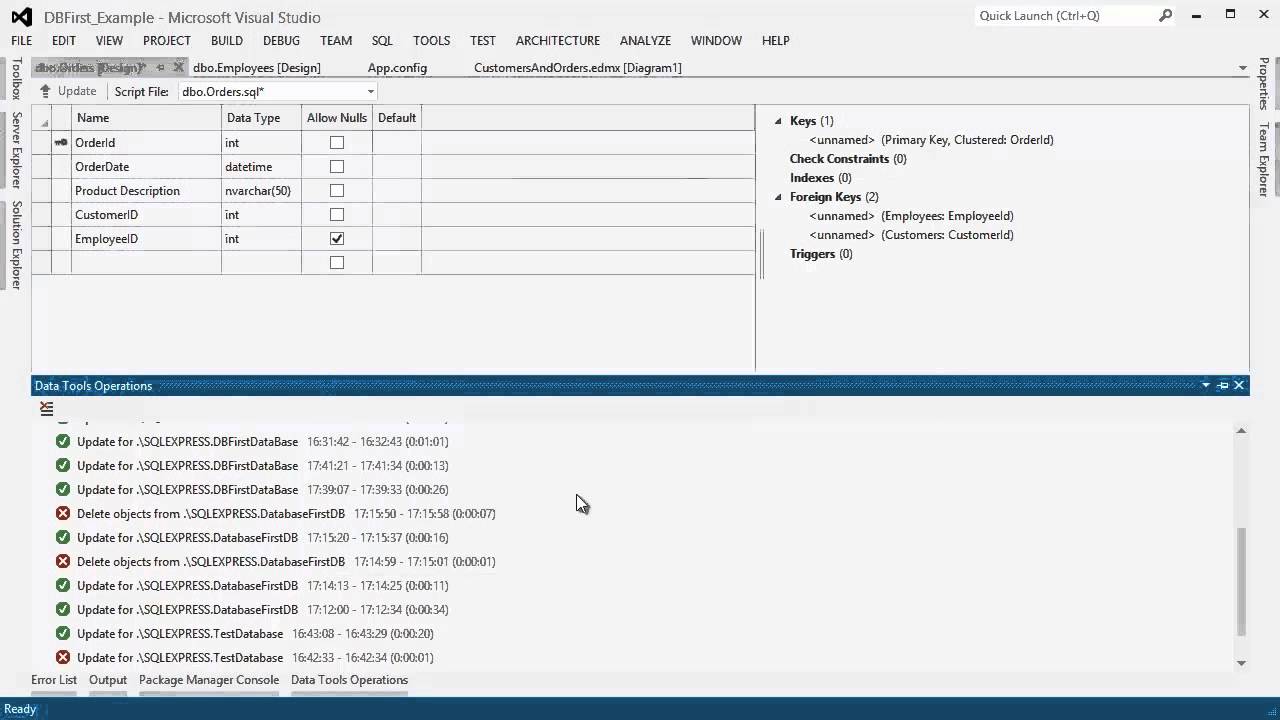The height and width of the screenshot is (720, 1280).
Task: Click the error icon for the 17:15:50 delete
Action: pyautogui.click(x=63, y=513)
